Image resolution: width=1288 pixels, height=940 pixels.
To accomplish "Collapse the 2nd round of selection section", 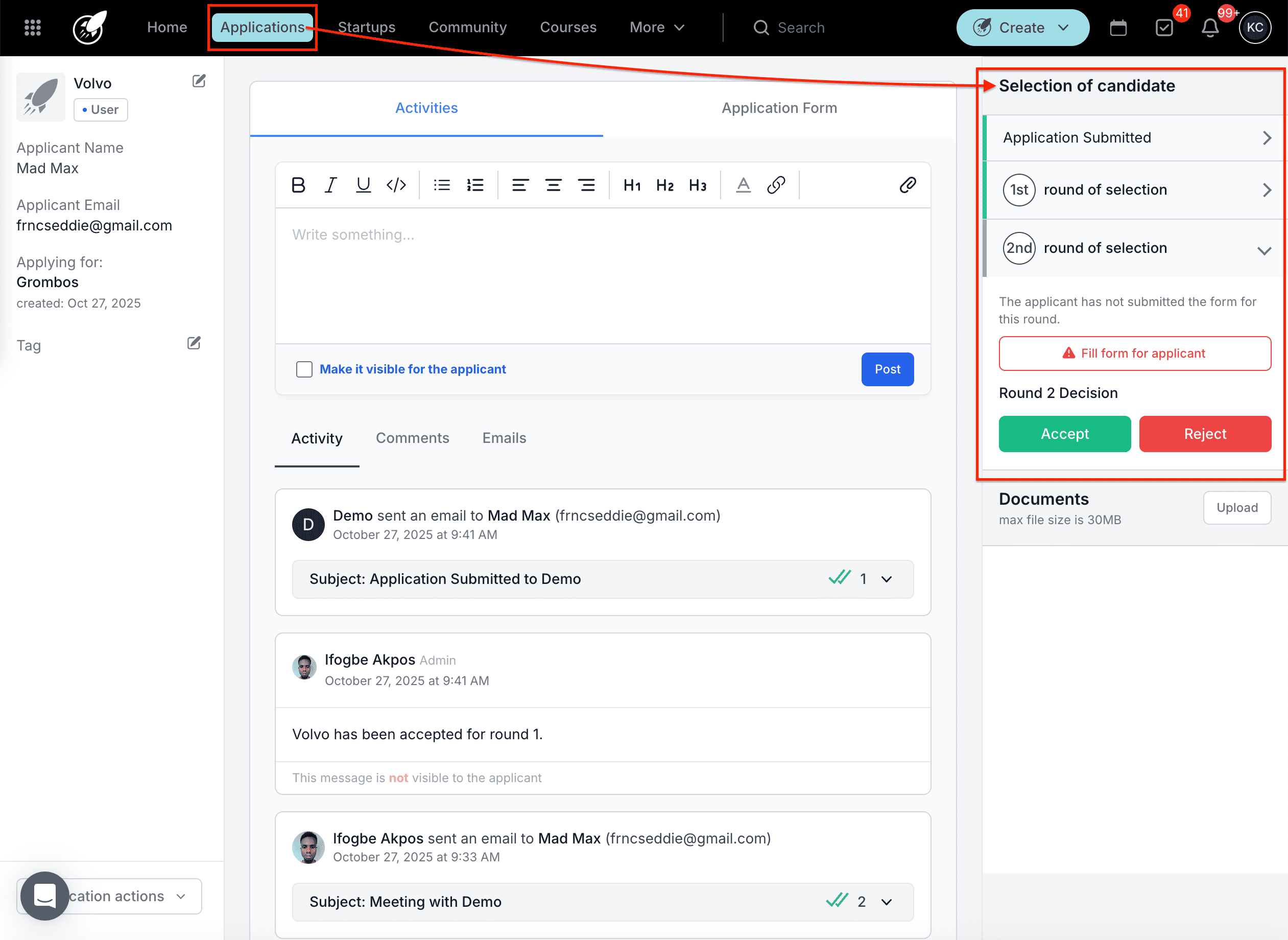I will (x=1265, y=250).
